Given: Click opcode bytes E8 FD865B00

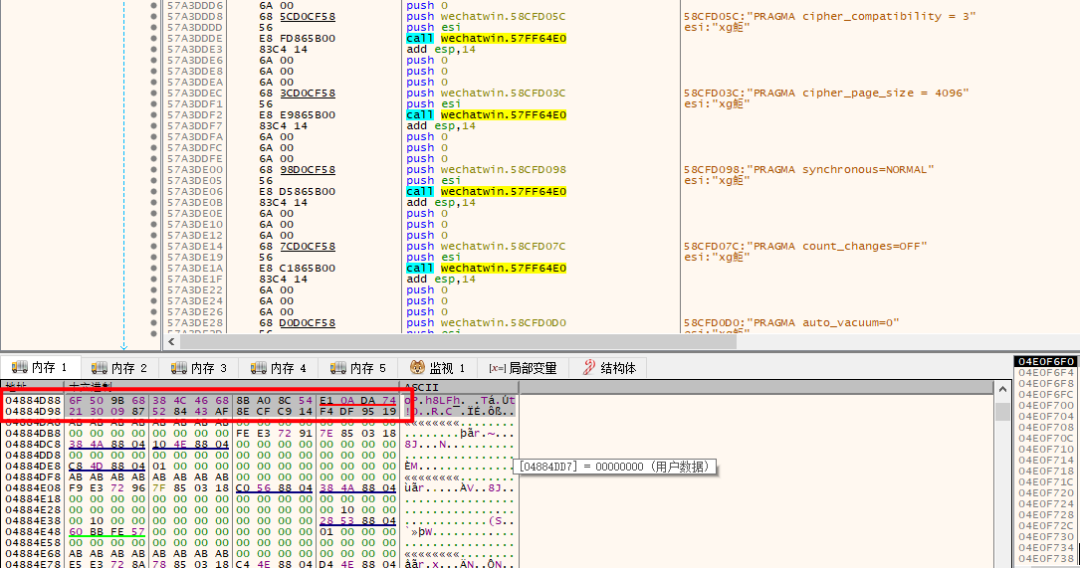Looking at the screenshot, I should tap(297, 39).
